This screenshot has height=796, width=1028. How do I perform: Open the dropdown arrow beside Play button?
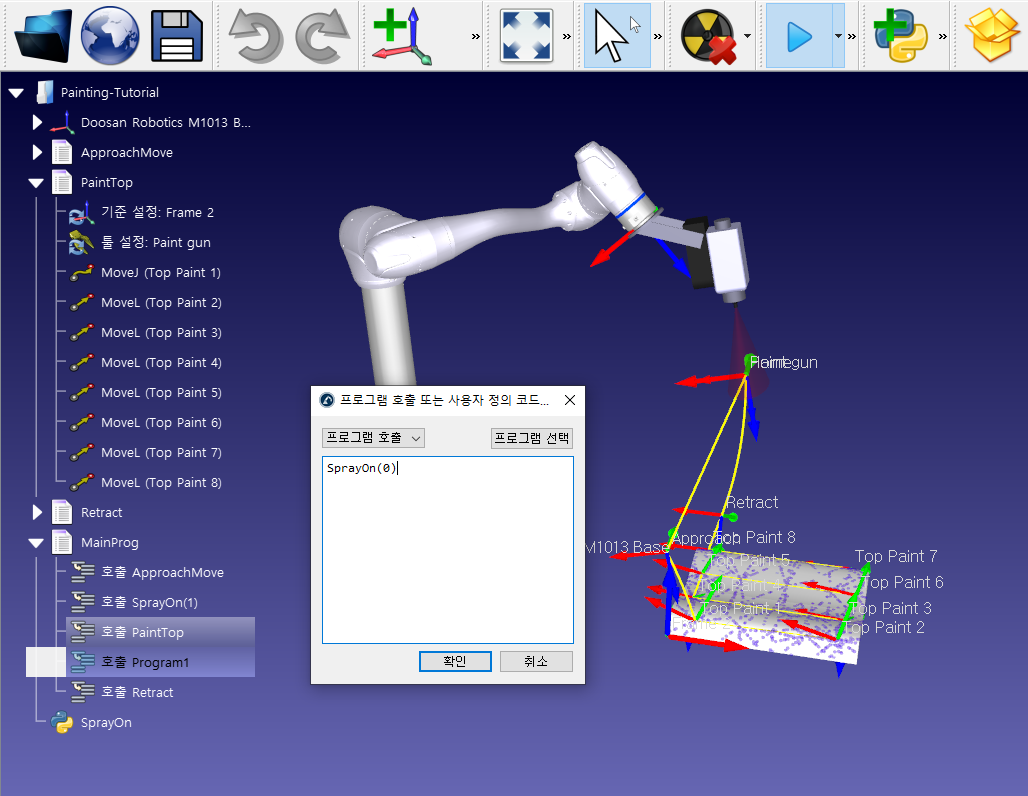(x=837, y=36)
